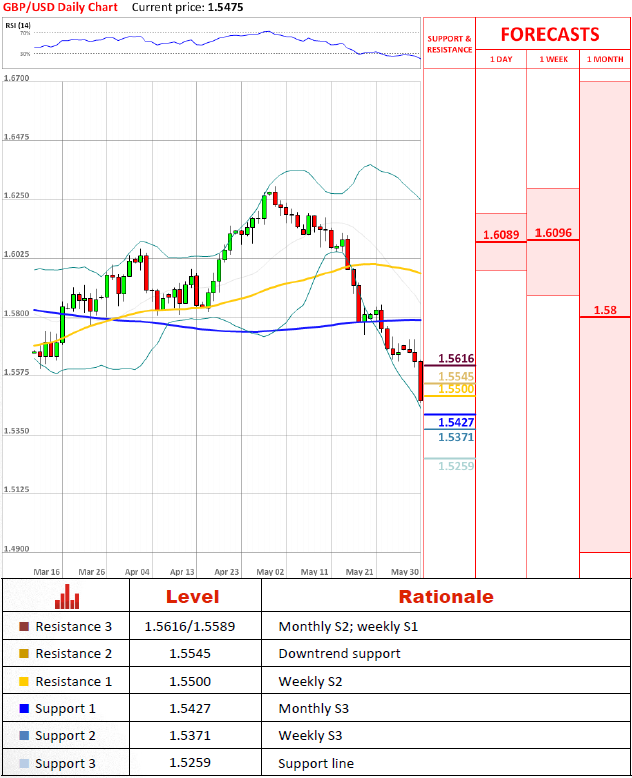Screen dimensions: 632x778
Task: Click the 1.5371 support label beside chart
Action: [456, 437]
